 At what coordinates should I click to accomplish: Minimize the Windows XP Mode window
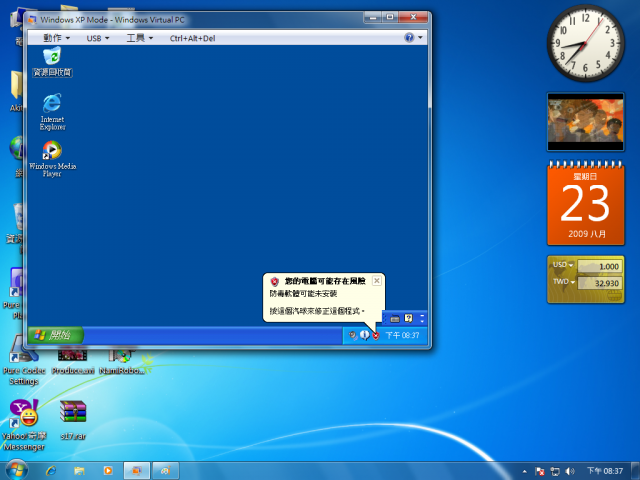(372, 17)
